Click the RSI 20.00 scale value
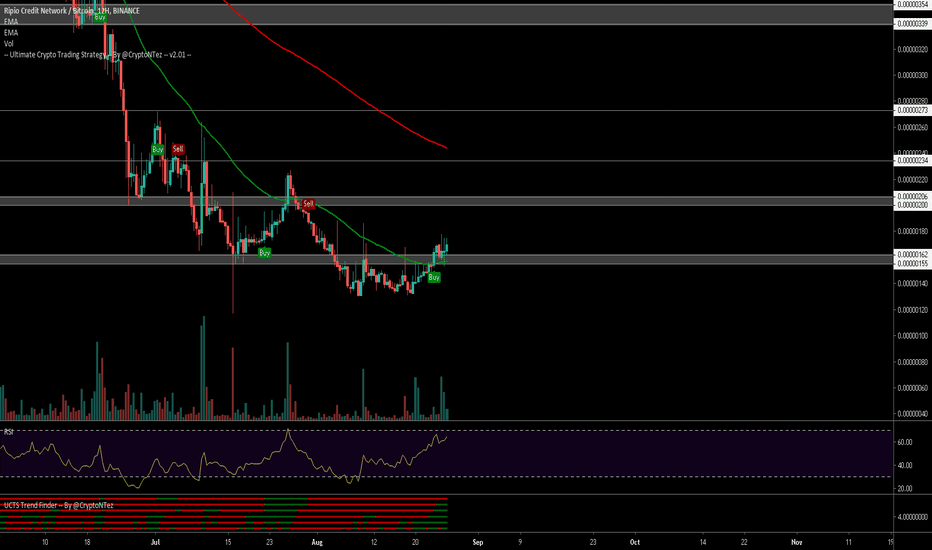Screen dimensions: 932x550 [905, 489]
